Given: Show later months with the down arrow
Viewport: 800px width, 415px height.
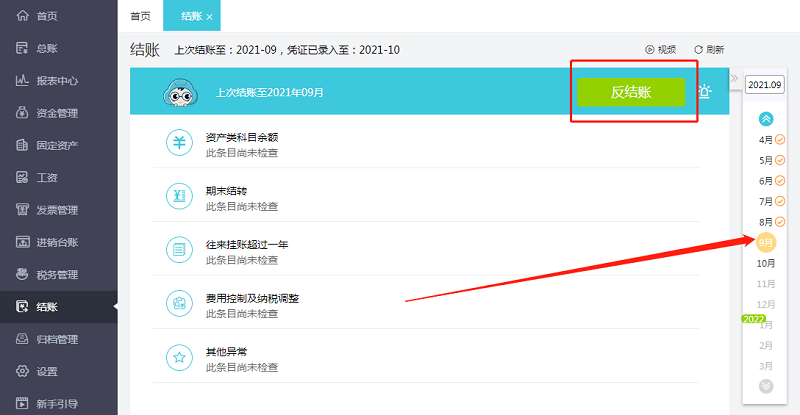Looking at the screenshot, I should 766,386.
